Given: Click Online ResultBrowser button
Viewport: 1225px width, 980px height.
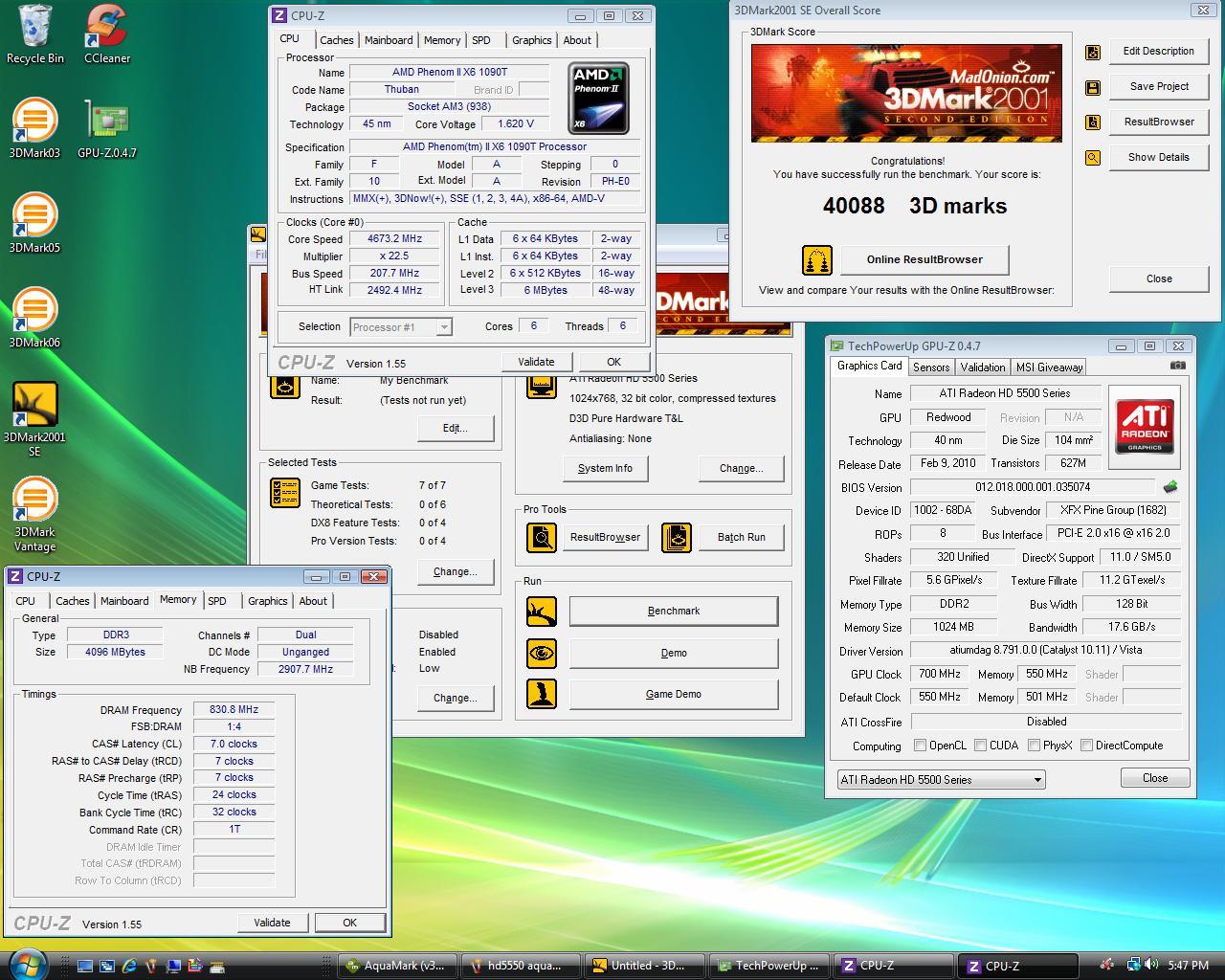Looking at the screenshot, I should pos(924,259).
